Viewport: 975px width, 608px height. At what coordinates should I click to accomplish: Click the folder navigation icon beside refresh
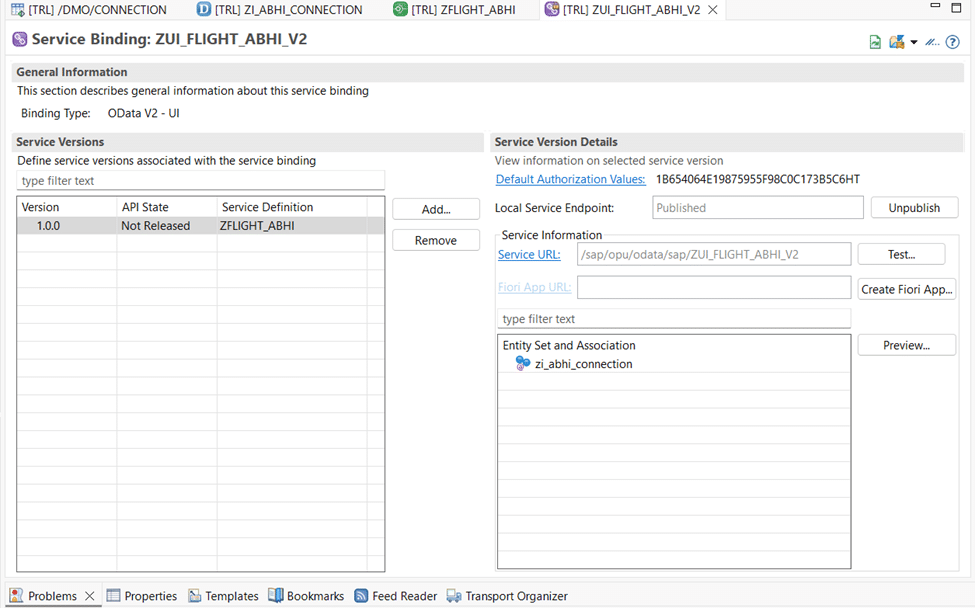pyautogui.click(x=896, y=42)
